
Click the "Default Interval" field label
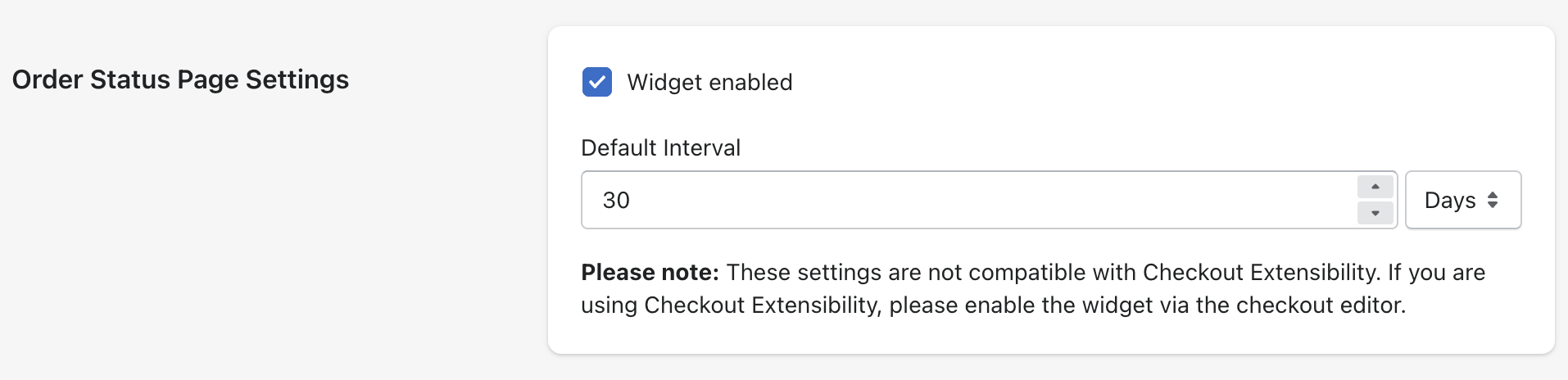660,148
